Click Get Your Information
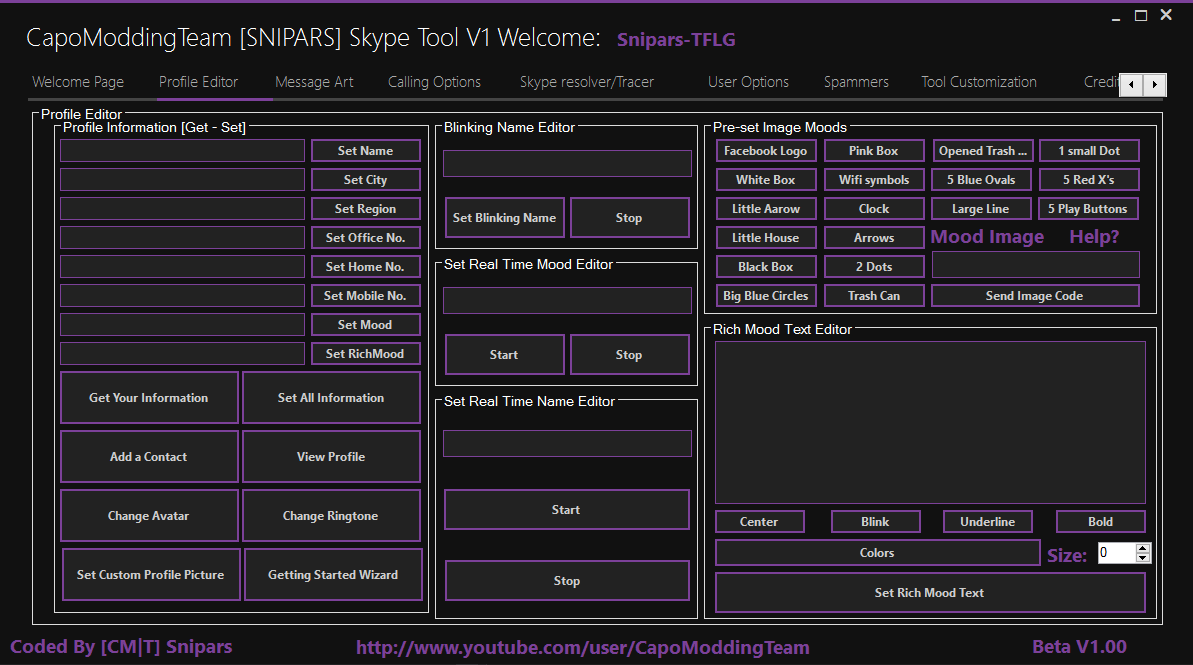The height and width of the screenshot is (665, 1193). [x=149, y=397]
